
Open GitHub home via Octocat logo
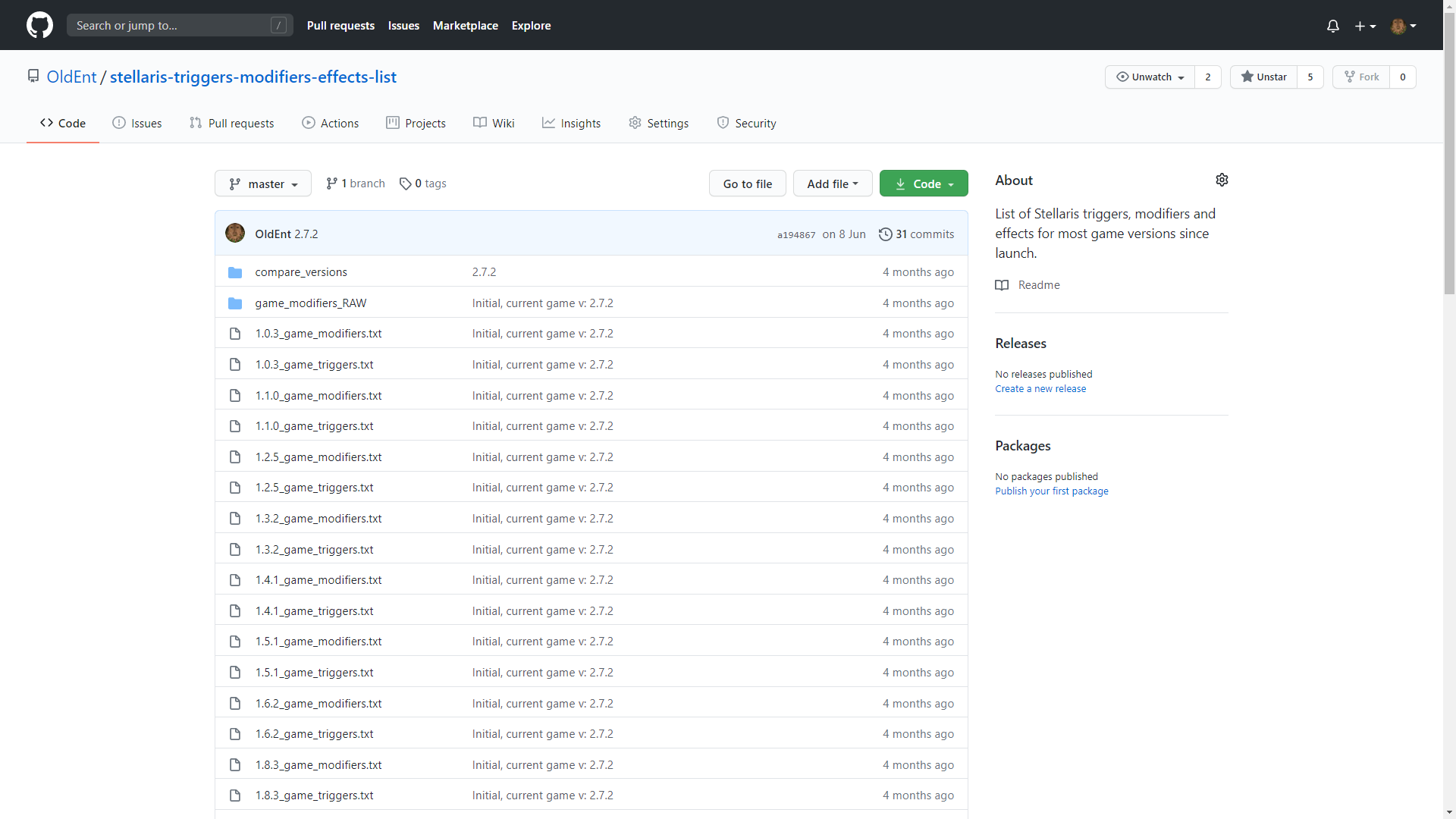coord(39,25)
